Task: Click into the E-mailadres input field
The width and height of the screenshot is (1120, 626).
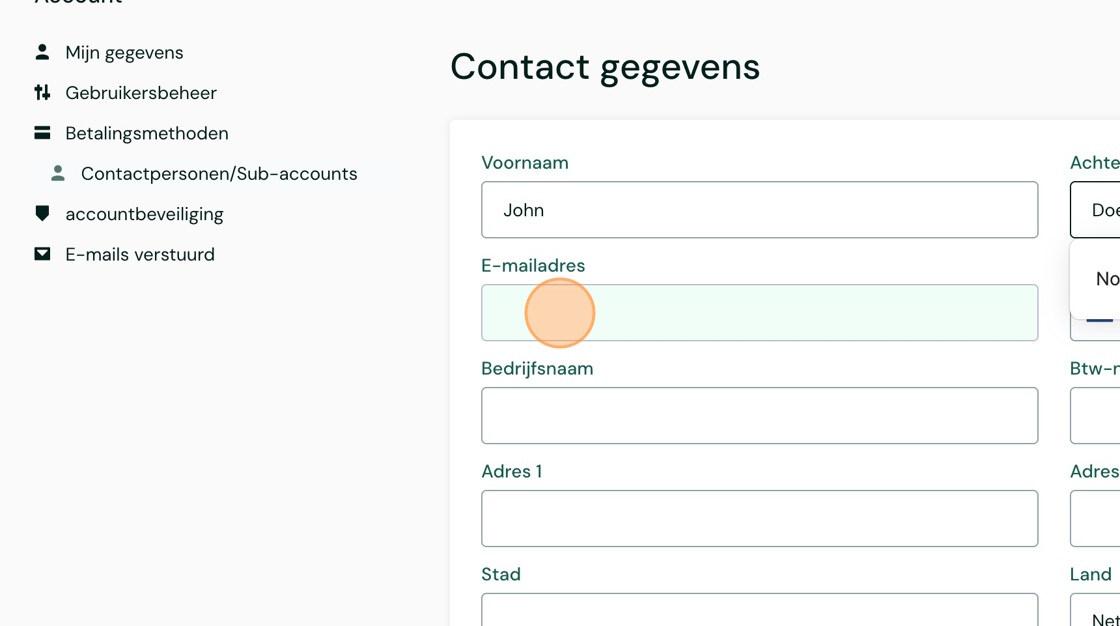Action: pos(759,313)
